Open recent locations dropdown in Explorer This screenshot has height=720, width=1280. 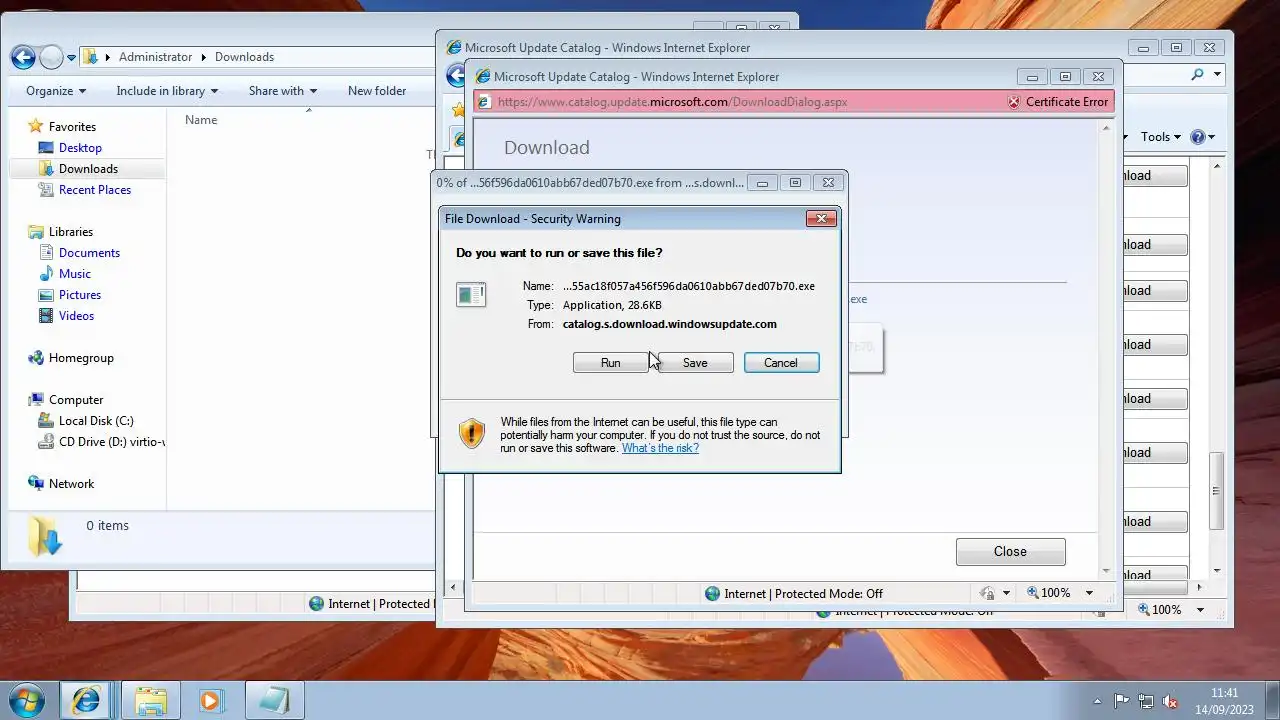[x=71, y=58]
